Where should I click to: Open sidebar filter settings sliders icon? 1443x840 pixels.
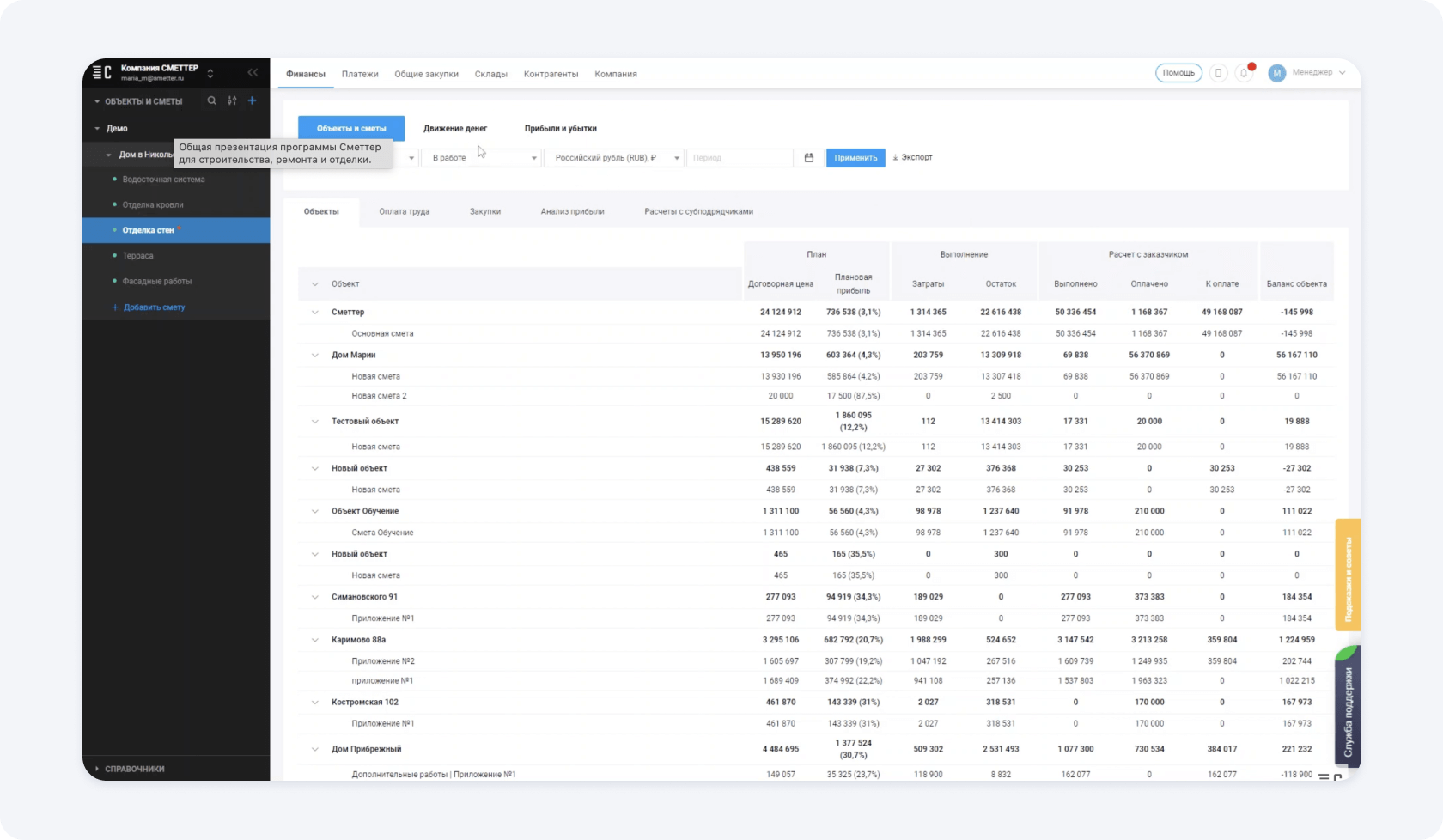click(x=232, y=101)
